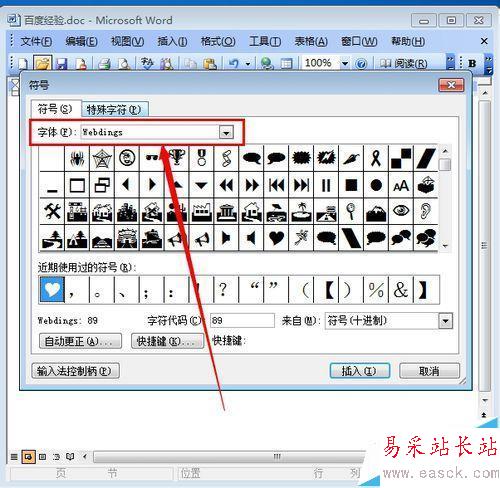Open the 格式(O) menu
Screen dimensions: 500x488
click(218, 42)
